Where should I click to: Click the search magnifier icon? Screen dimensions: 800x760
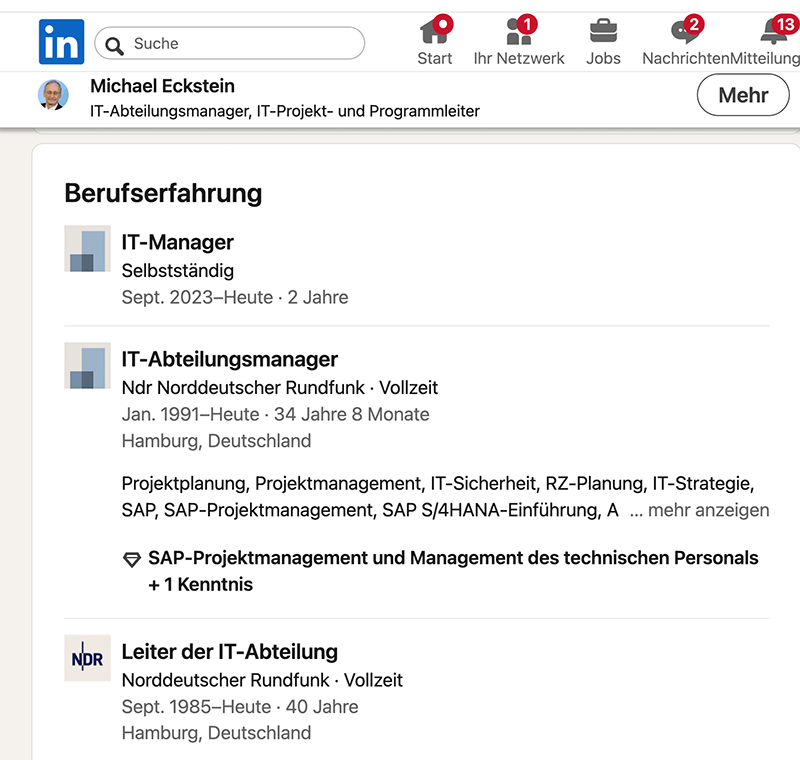tap(114, 46)
